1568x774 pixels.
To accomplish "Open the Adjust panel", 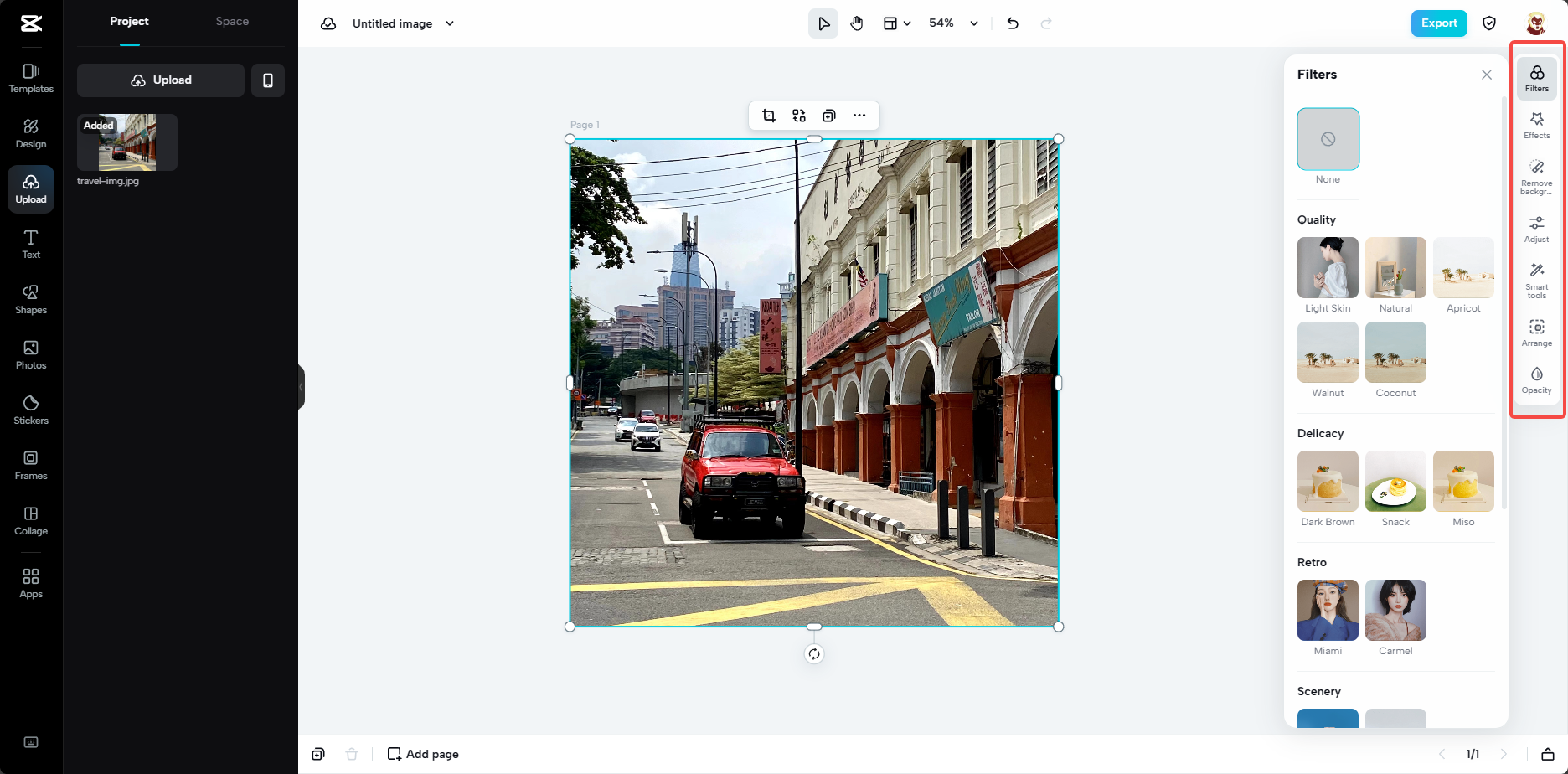I will point(1536,228).
